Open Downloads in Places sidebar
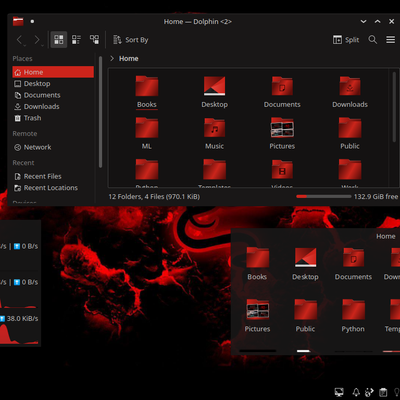Screen dimensions: 400x400 click(53, 107)
